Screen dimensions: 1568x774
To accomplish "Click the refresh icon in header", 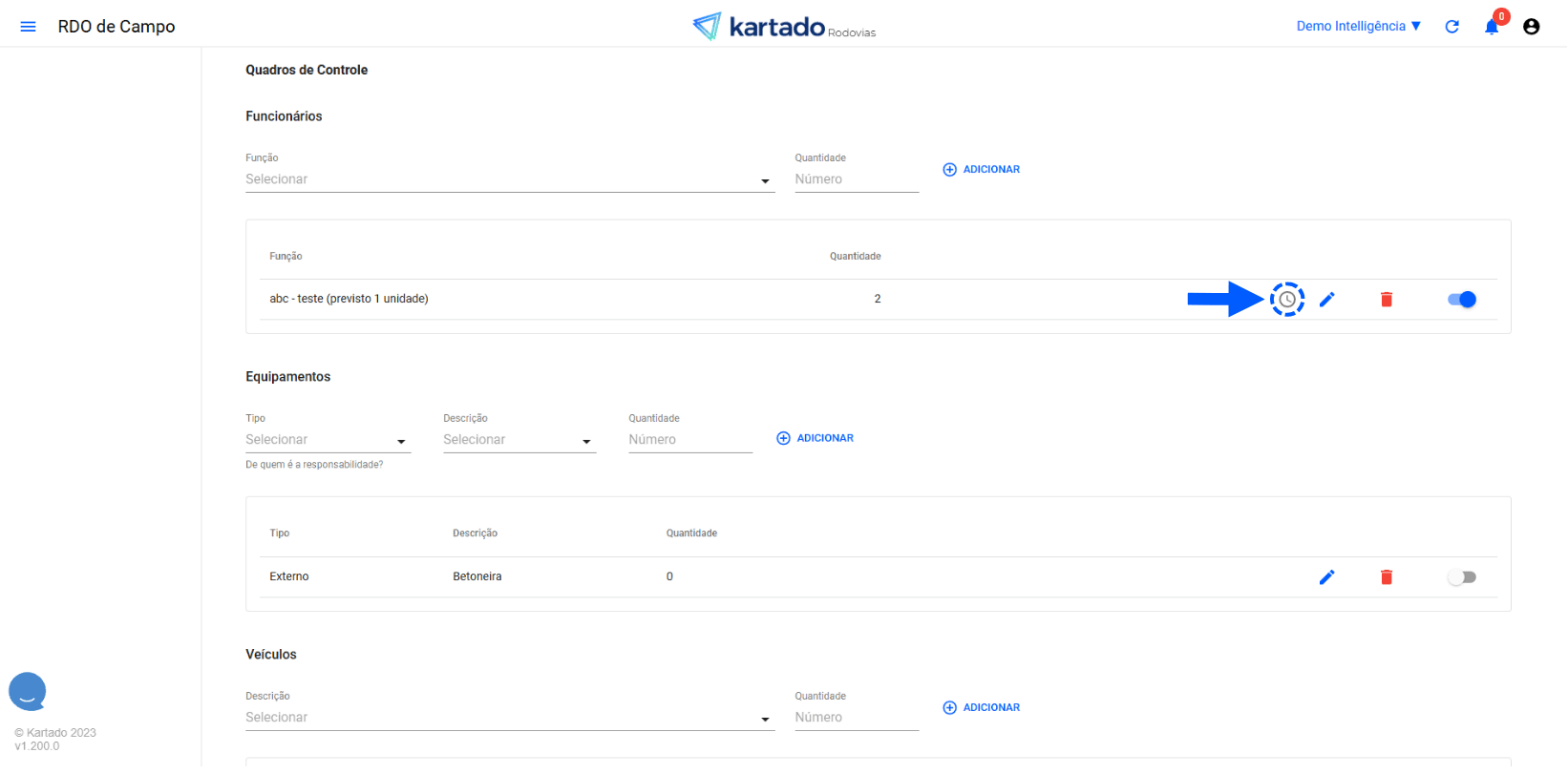I will 1451,27.
